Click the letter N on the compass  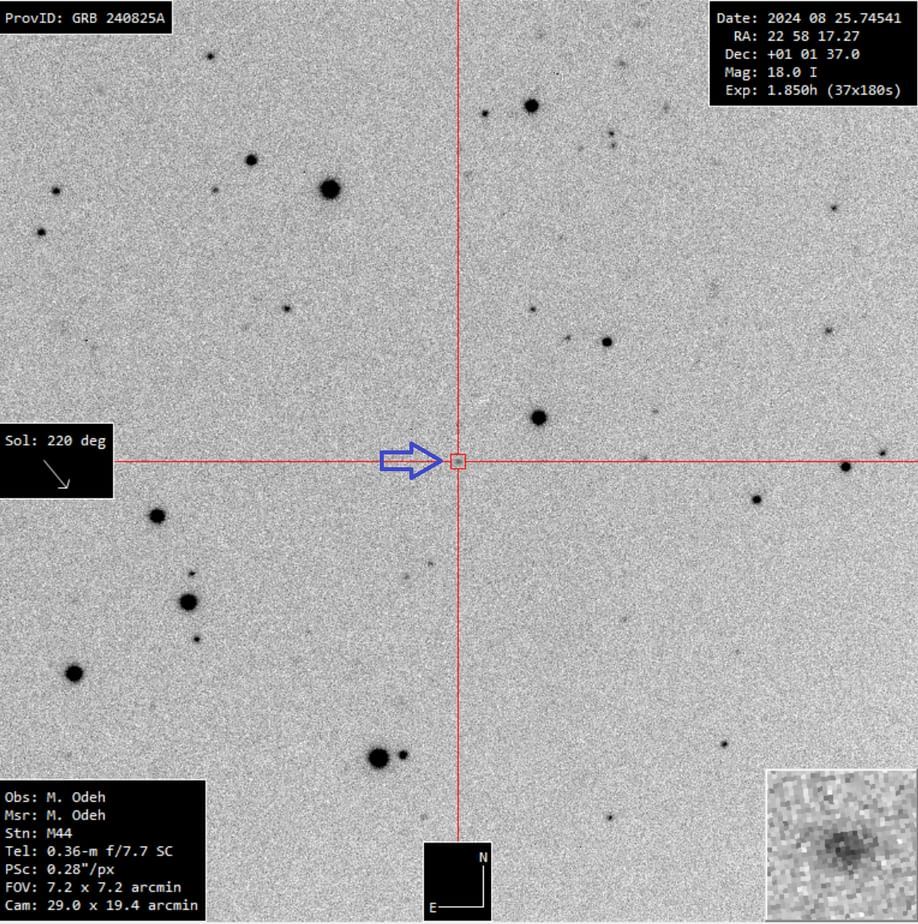[482, 857]
